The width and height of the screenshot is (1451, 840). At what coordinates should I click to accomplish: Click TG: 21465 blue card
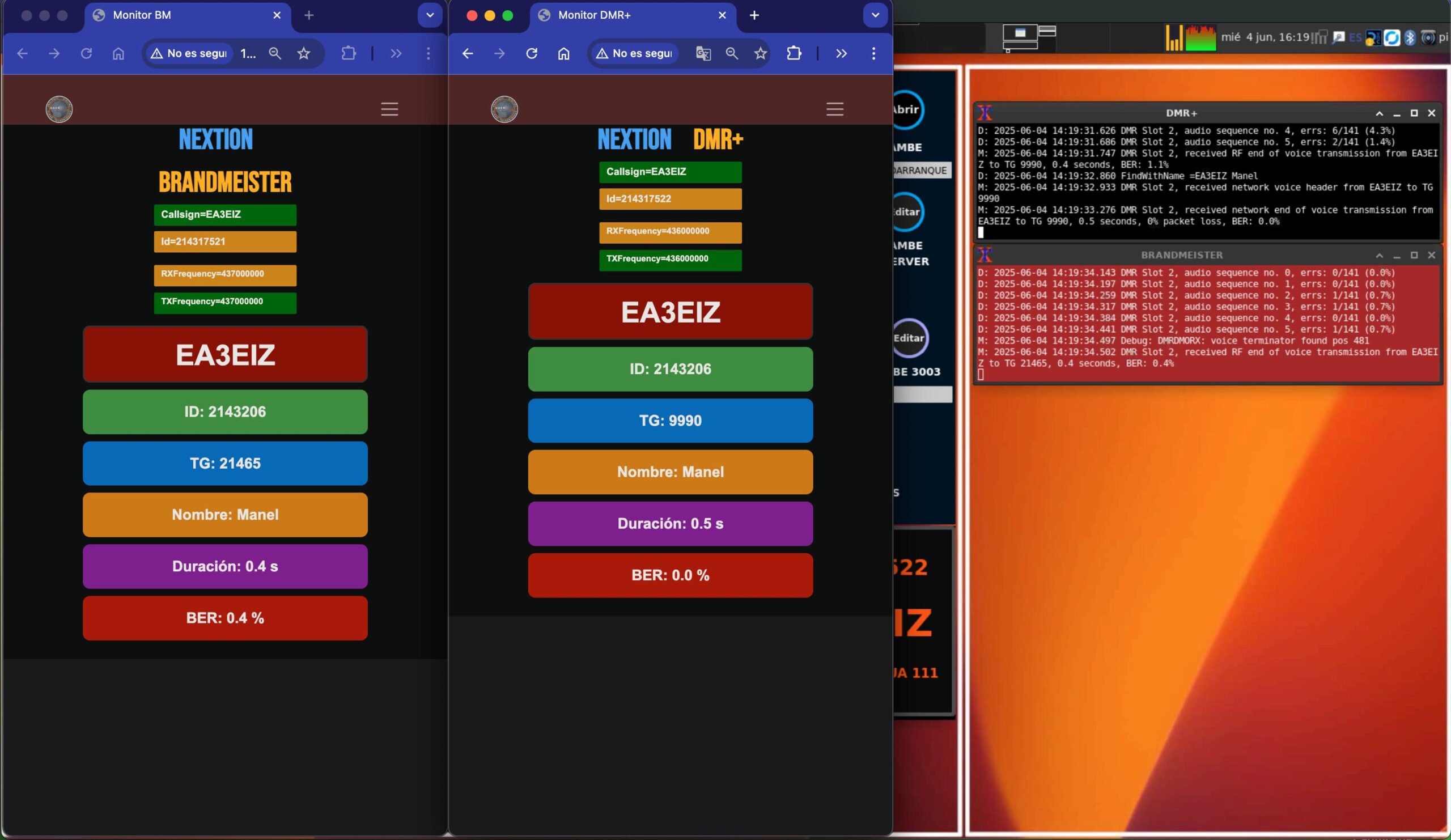[x=225, y=464]
